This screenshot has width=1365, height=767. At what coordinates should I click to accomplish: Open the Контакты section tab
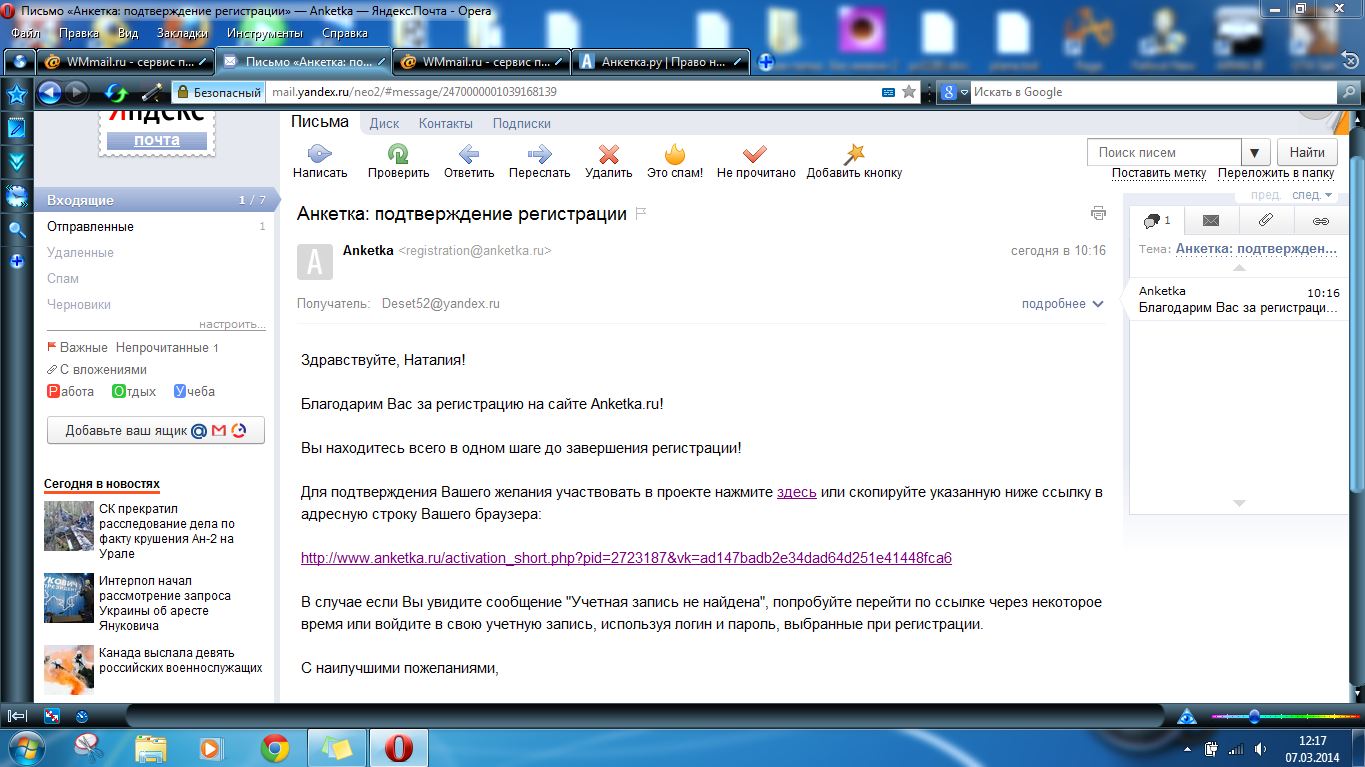pyautogui.click(x=446, y=124)
